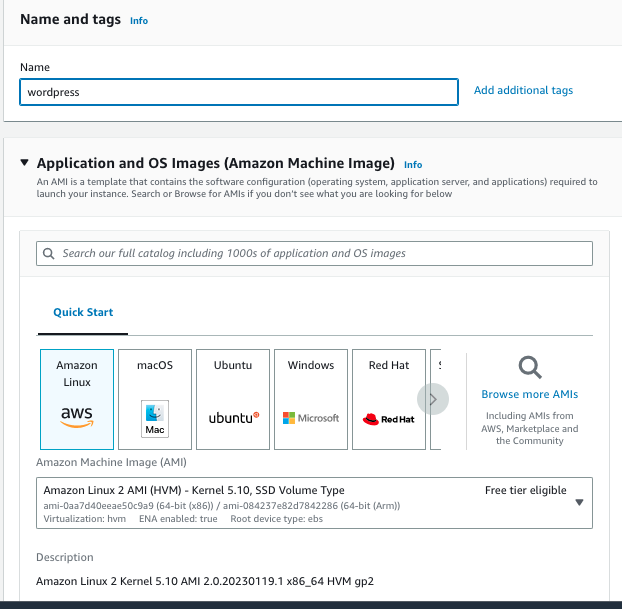Choose the Red Hat logo tile

coord(389,399)
